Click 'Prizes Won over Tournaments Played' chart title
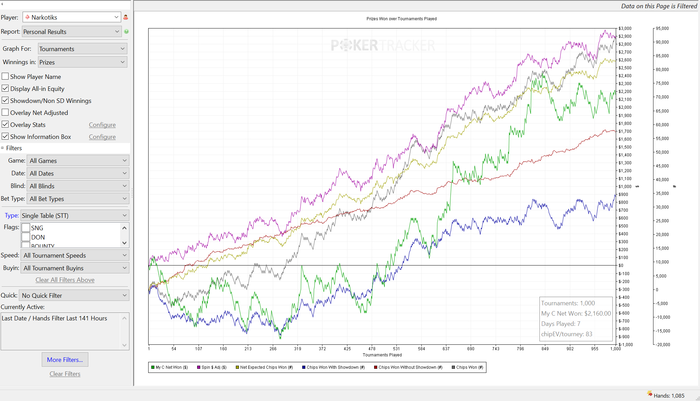 point(401,19)
